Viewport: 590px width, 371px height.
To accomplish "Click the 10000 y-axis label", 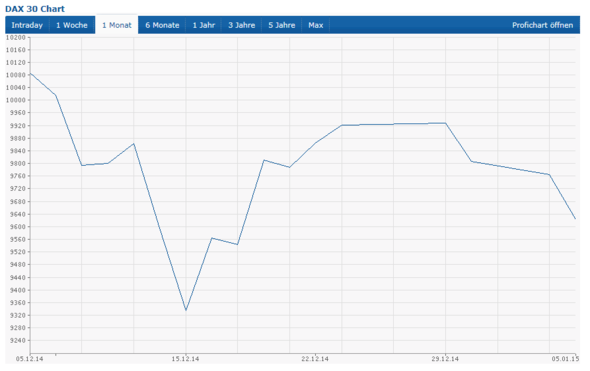I will tap(16, 100).
